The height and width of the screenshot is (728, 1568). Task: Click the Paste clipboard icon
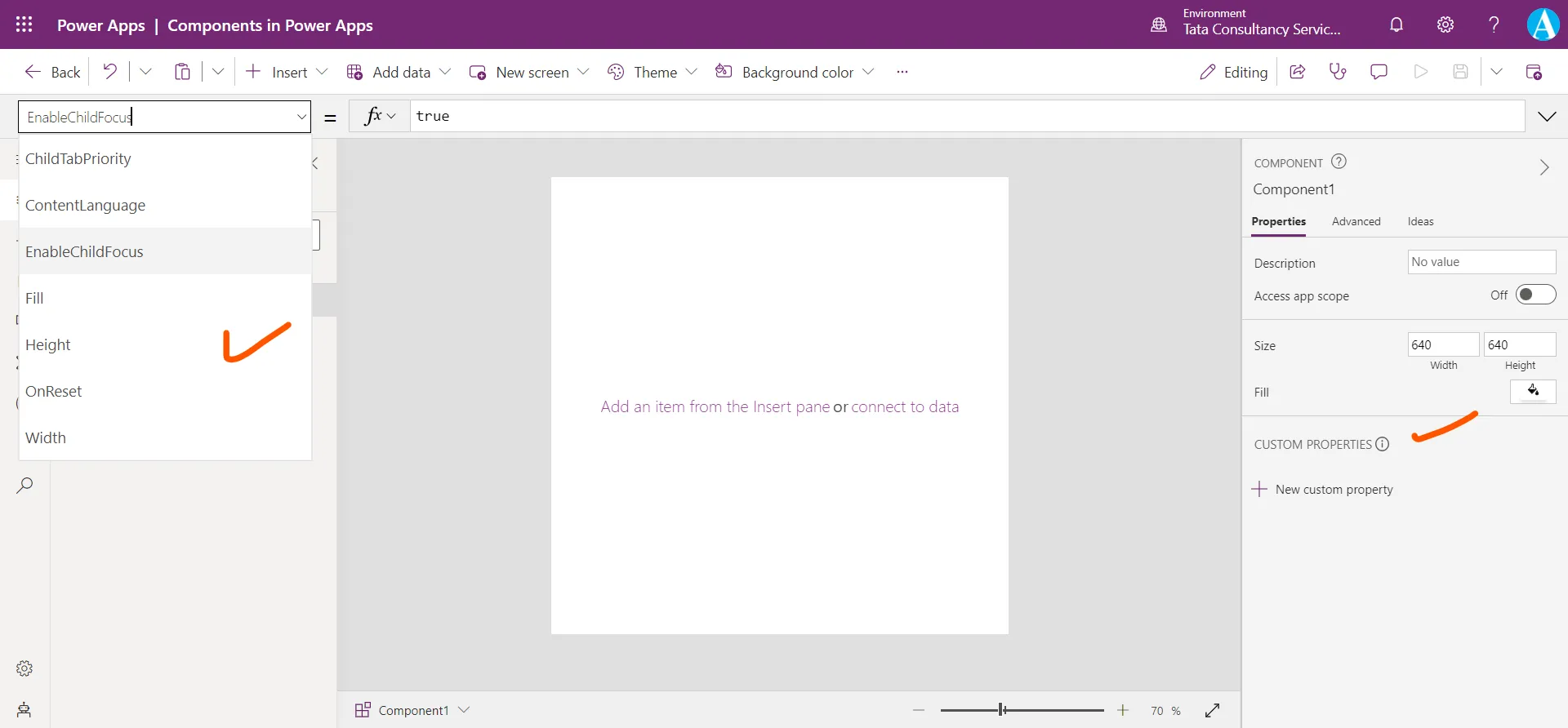(x=182, y=72)
